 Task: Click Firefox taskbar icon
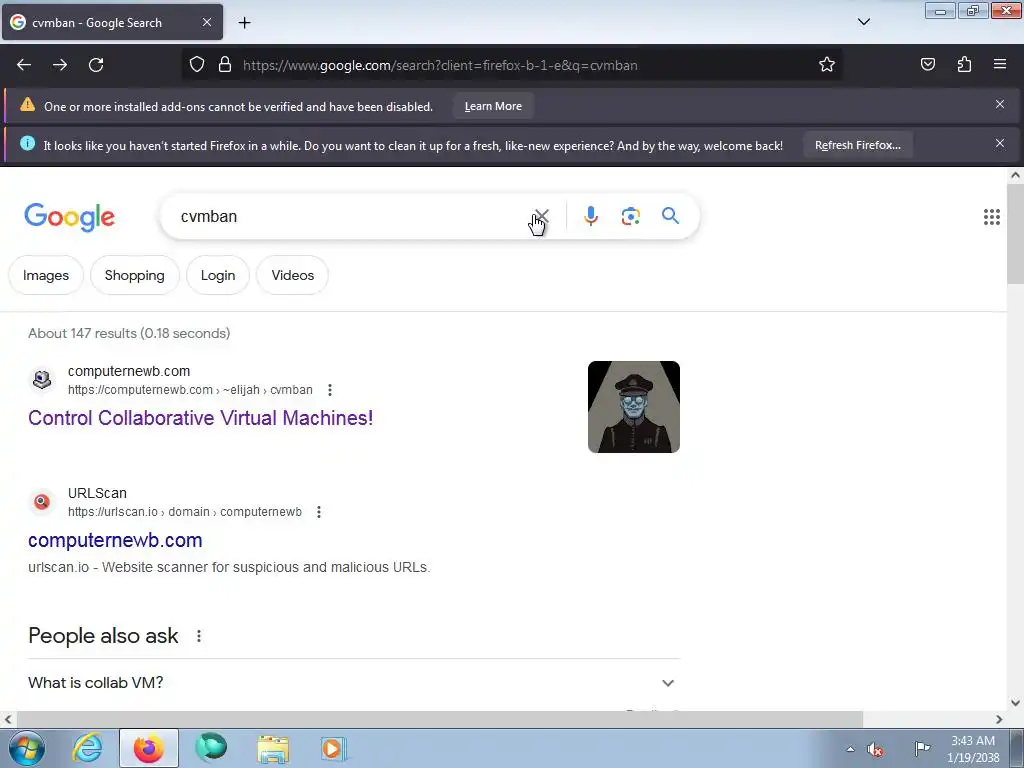pos(149,748)
